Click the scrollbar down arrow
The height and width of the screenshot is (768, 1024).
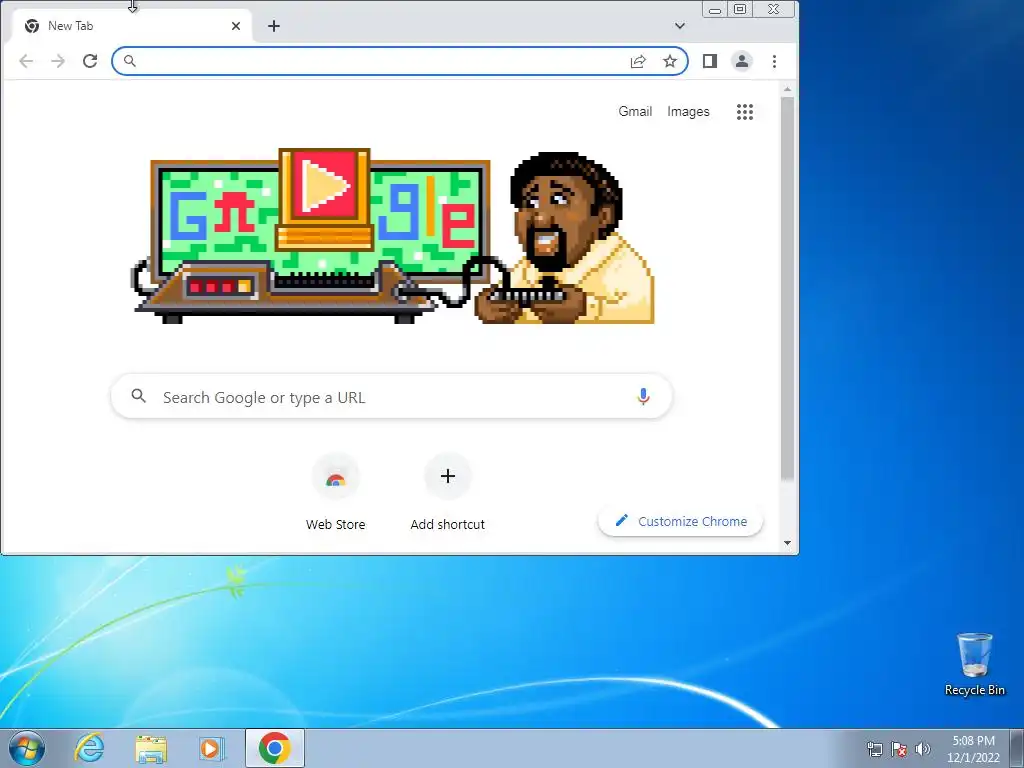tap(788, 543)
